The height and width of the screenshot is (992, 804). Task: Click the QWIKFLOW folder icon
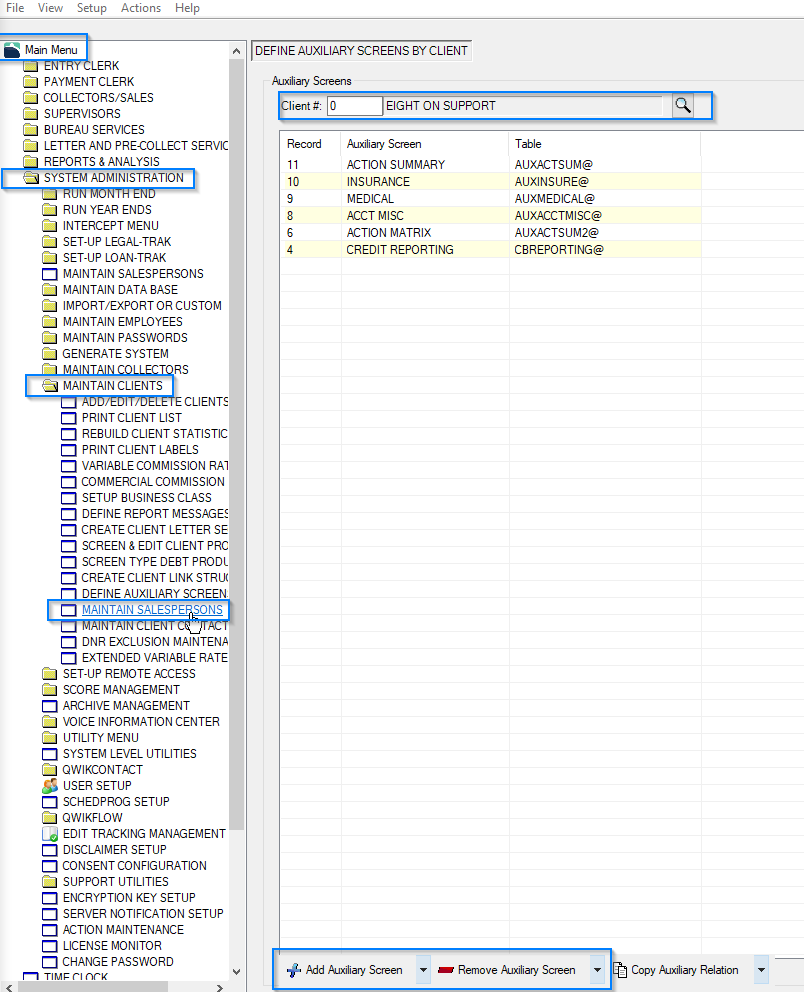tap(49, 817)
